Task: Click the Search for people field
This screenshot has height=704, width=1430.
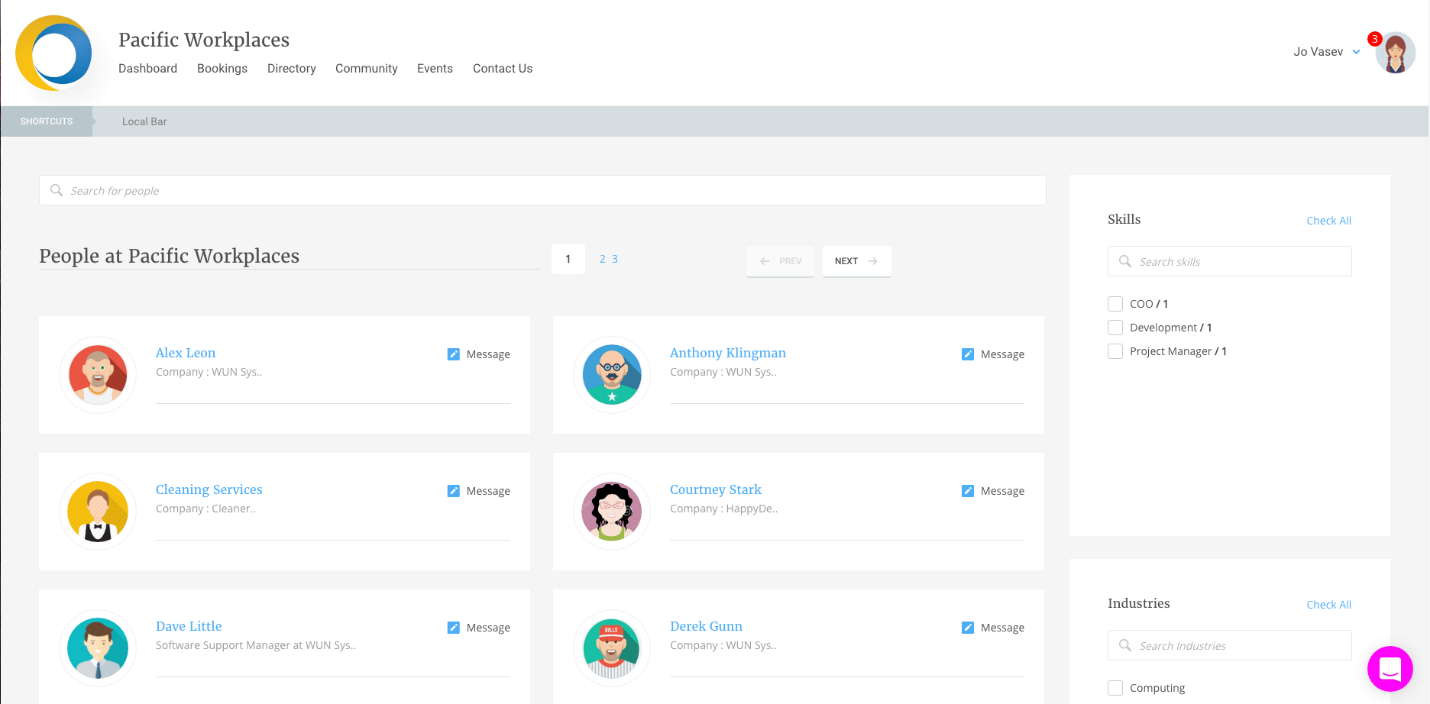Action: pyautogui.click(x=542, y=190)
